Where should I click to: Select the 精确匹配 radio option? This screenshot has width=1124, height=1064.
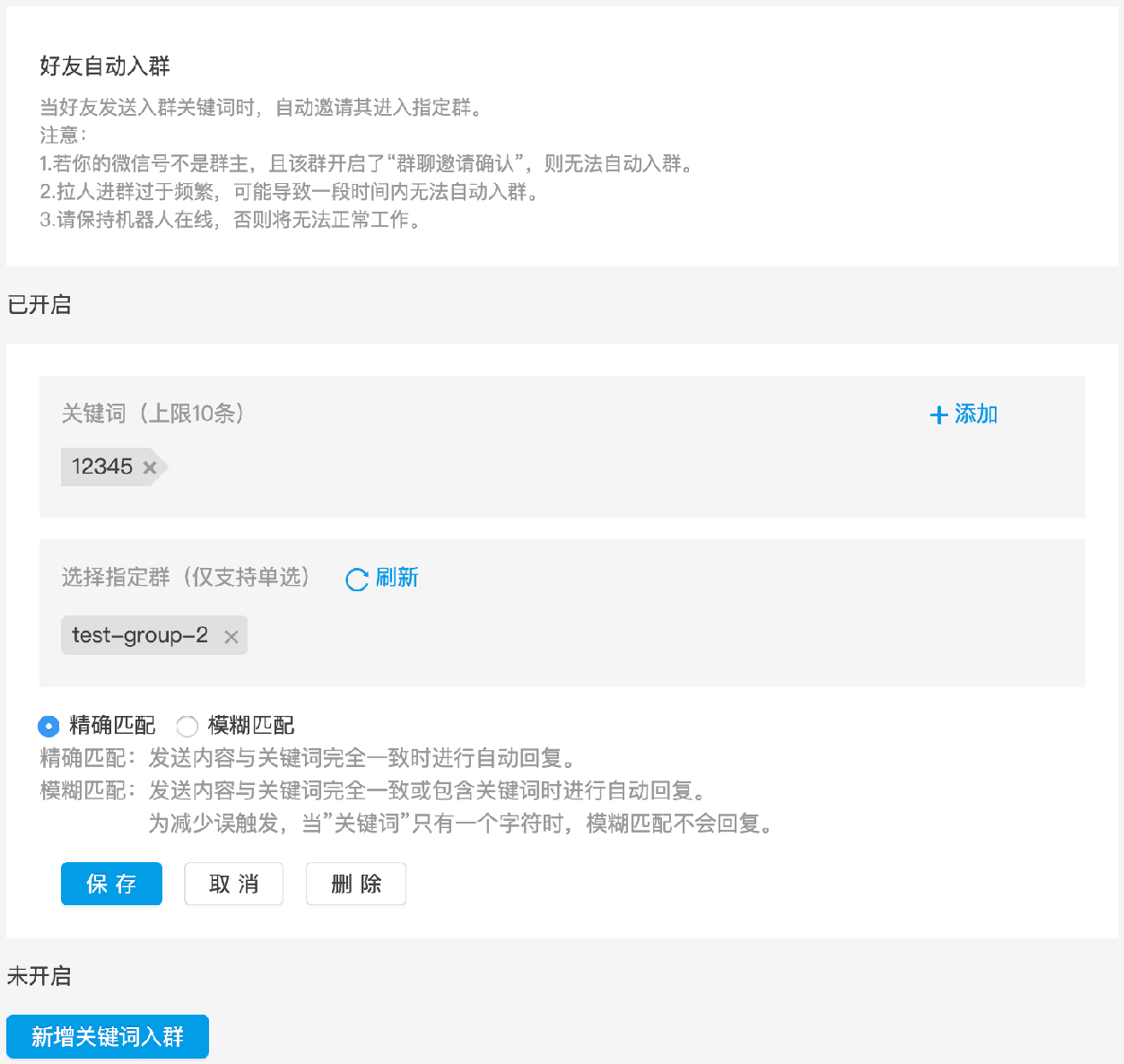(48, 726)
